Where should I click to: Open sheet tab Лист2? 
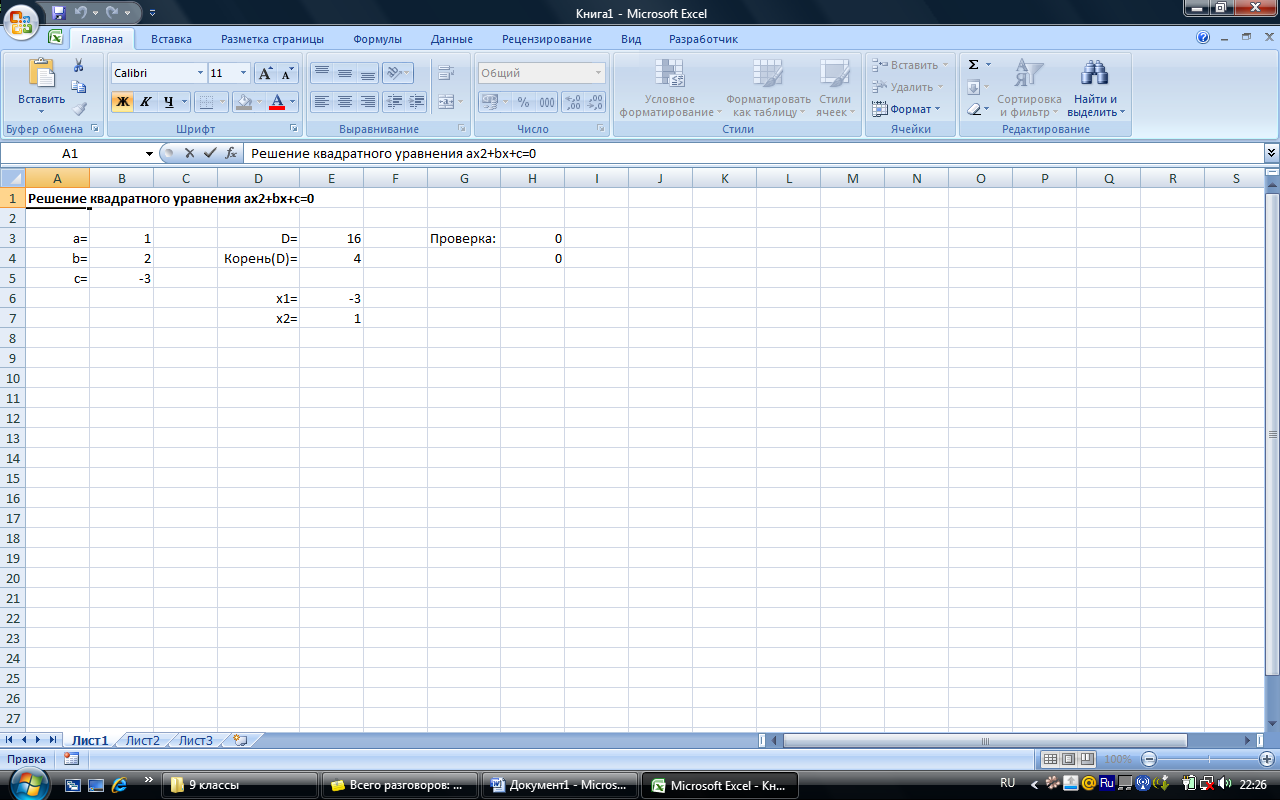tap(143, 740)
